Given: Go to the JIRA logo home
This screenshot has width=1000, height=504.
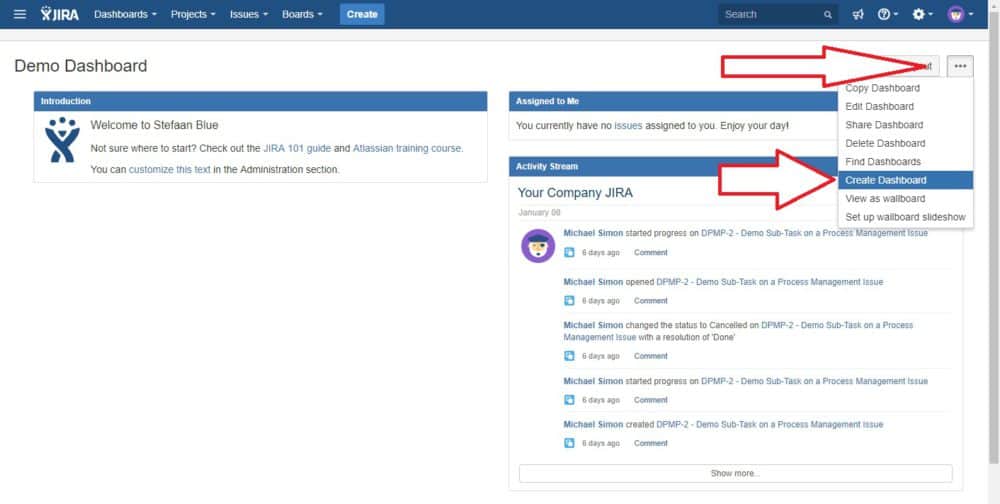Looking at the screenshot, I should 60,14.
